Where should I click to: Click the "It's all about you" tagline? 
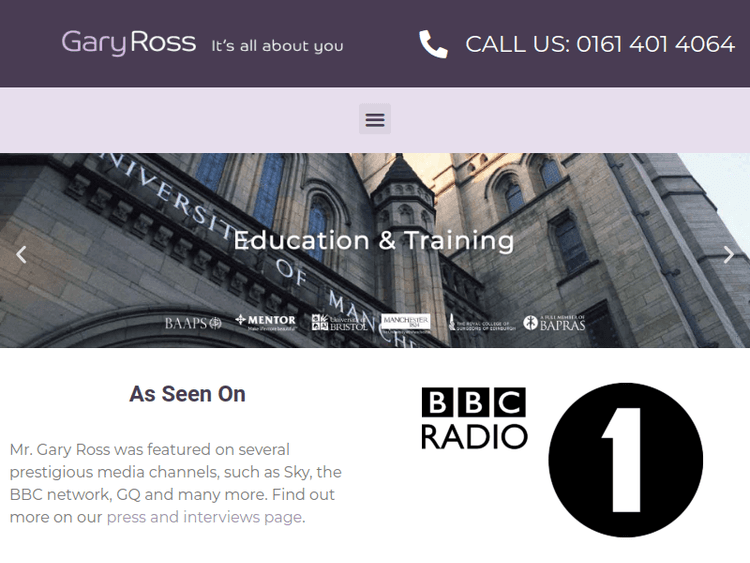coord(277,46)
